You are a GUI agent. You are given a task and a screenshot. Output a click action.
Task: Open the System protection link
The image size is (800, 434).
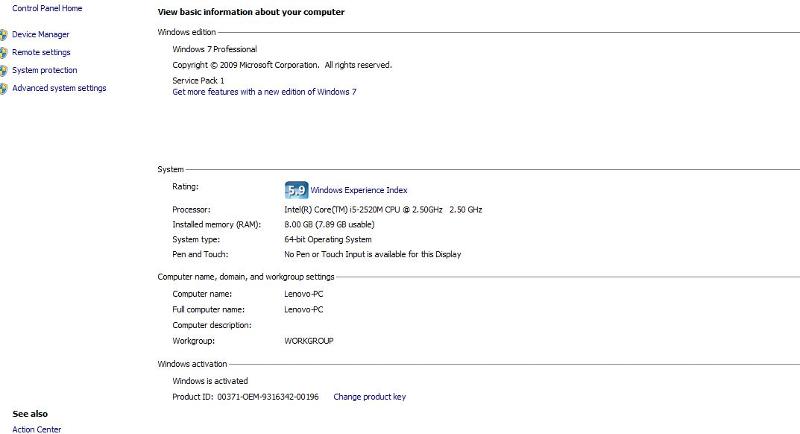[45, 70]
